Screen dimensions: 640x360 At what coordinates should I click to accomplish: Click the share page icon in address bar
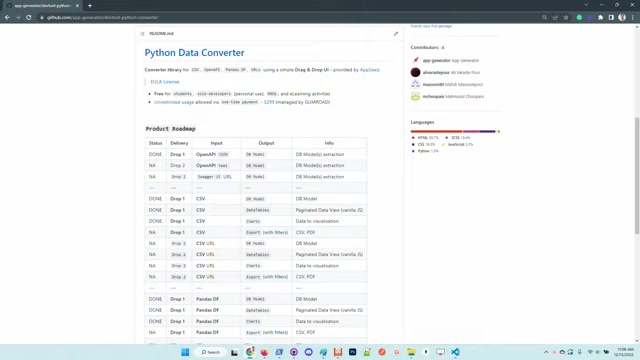(x=555, y=18)
